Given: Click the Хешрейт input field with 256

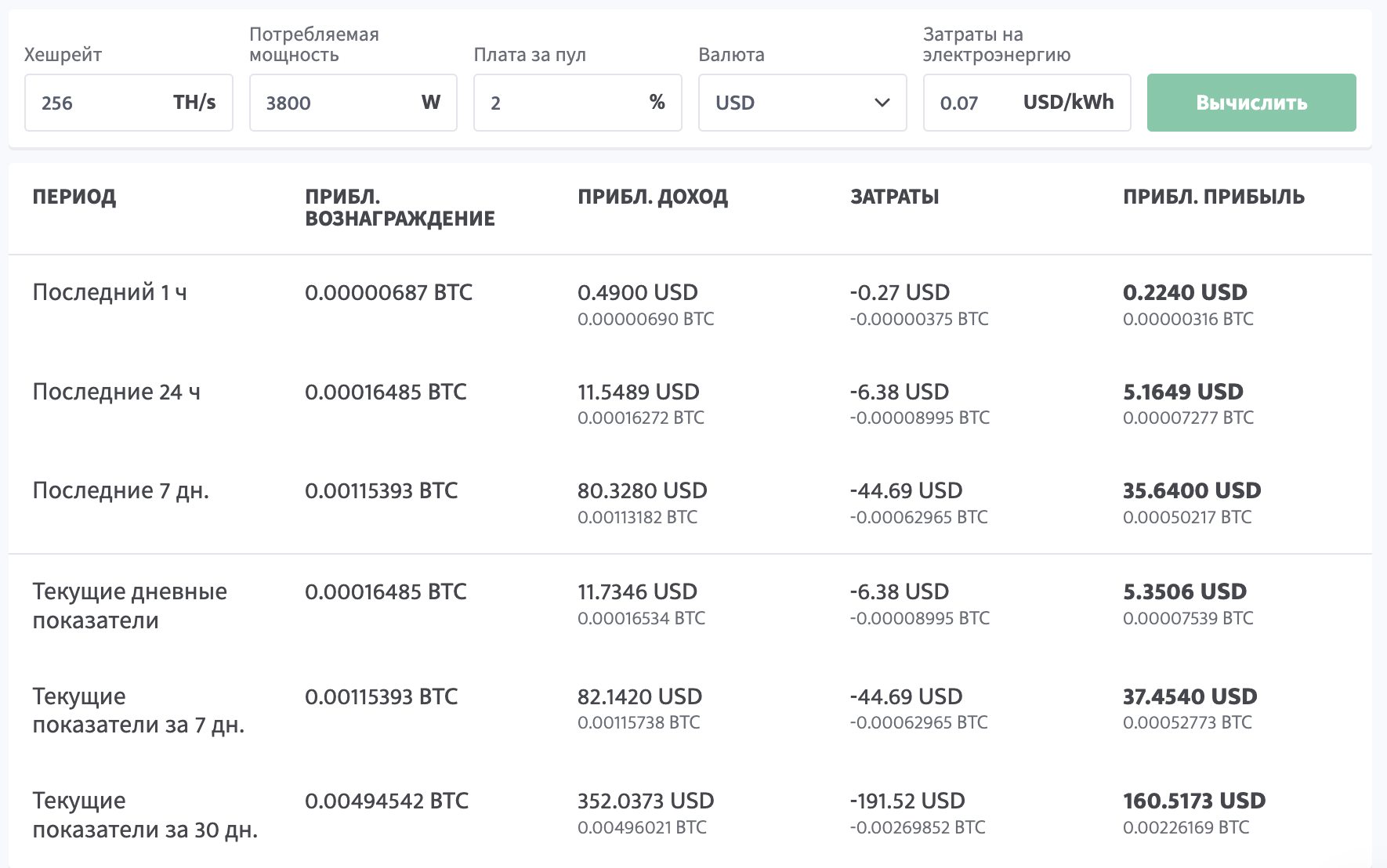Looking at the screenshot, I should pyautogui.click(x=94, y=103).
